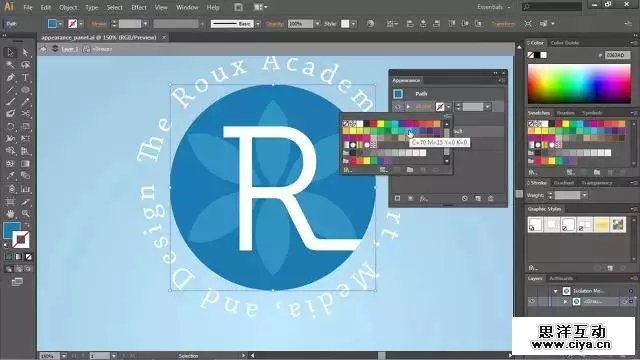The height and width of the screenshot is (360, 640).
Task: Click Recolor Artwork icon in control bar
Action: point(370,24)
